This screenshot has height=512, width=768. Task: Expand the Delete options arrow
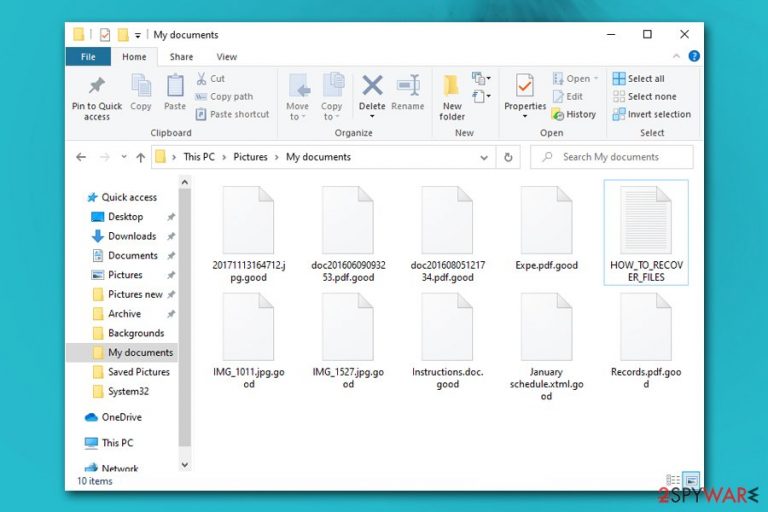pyautogui.click(x=372, y=117)
